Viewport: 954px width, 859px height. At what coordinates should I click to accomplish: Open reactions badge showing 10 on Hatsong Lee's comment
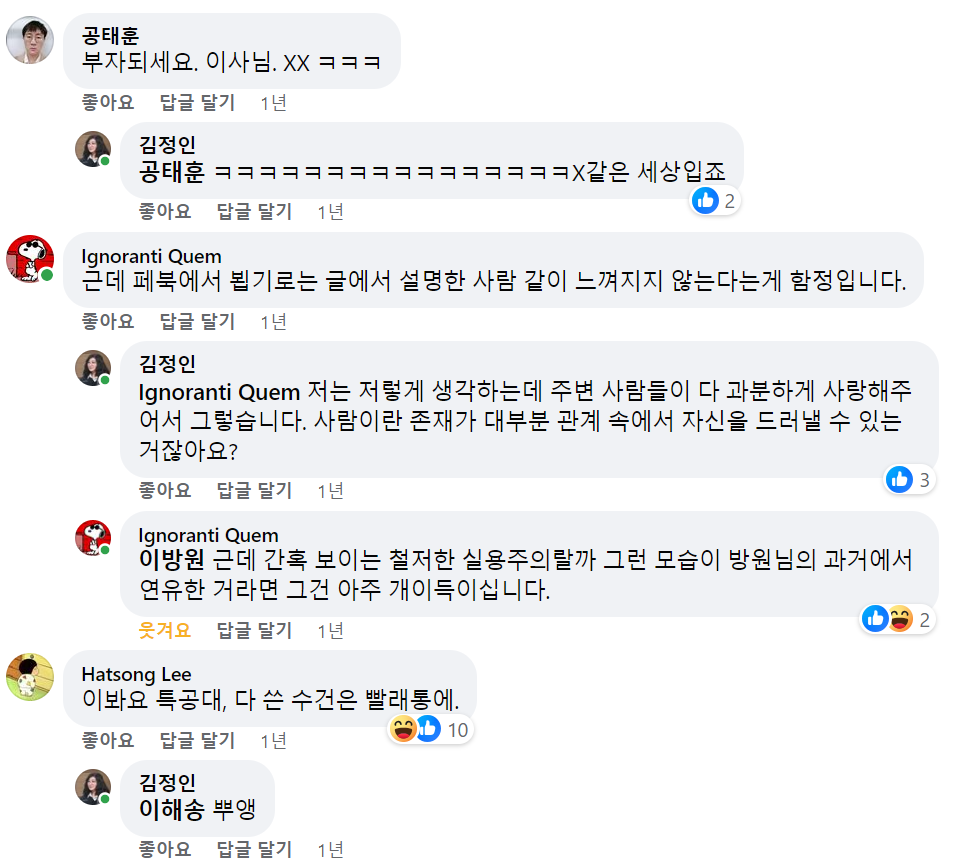click(x=430, y=730)
